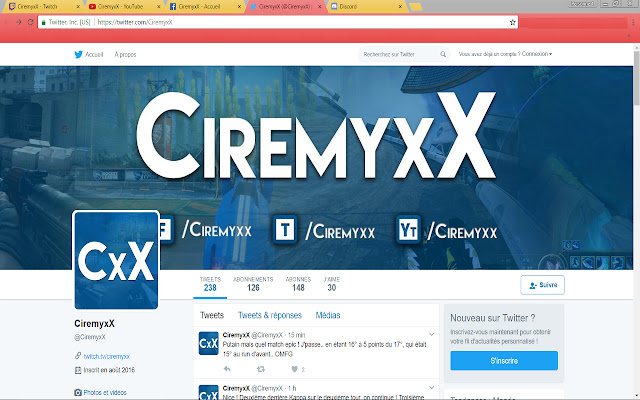Go forward in browser history
This screenshot has width=640, height=400.
click(x=18, y=22)
